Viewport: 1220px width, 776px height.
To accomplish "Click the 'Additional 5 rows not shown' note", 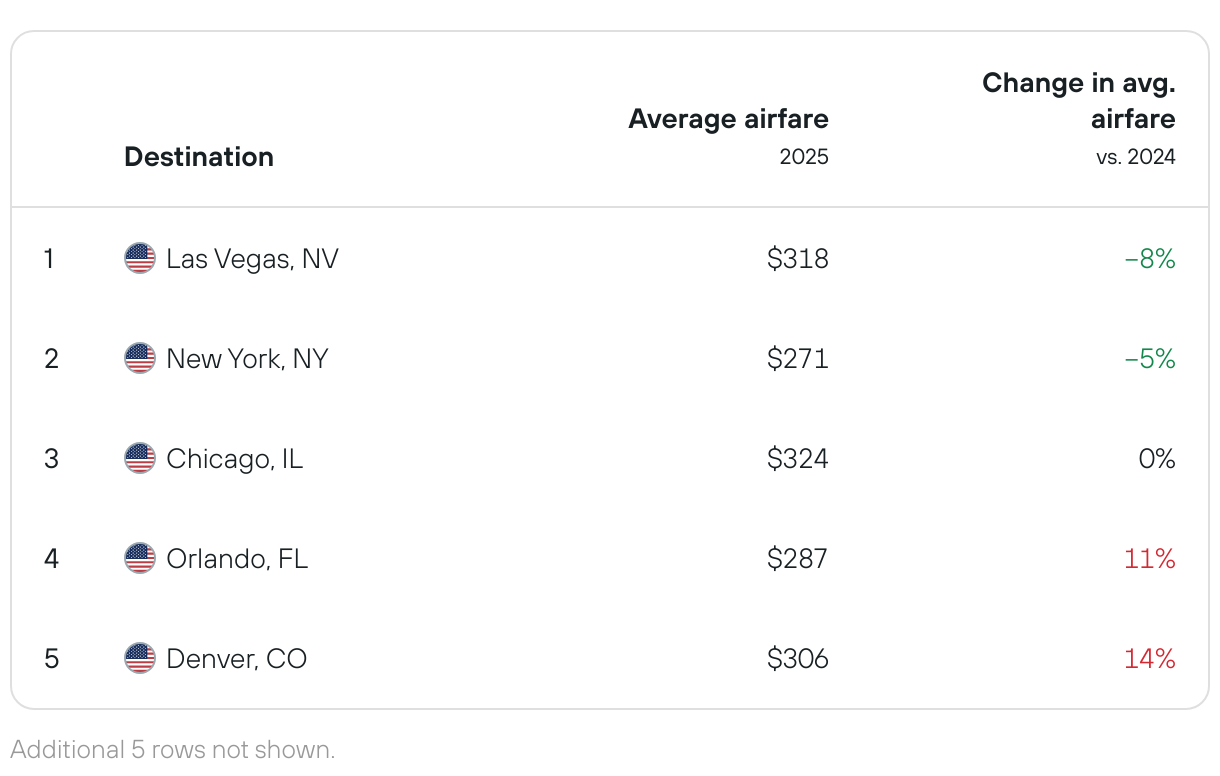I will tap(173, 750).
